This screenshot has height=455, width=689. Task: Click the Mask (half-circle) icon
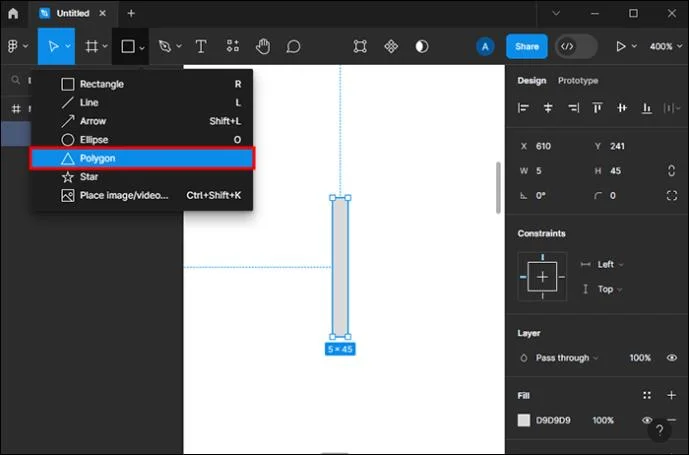point(422,46)
